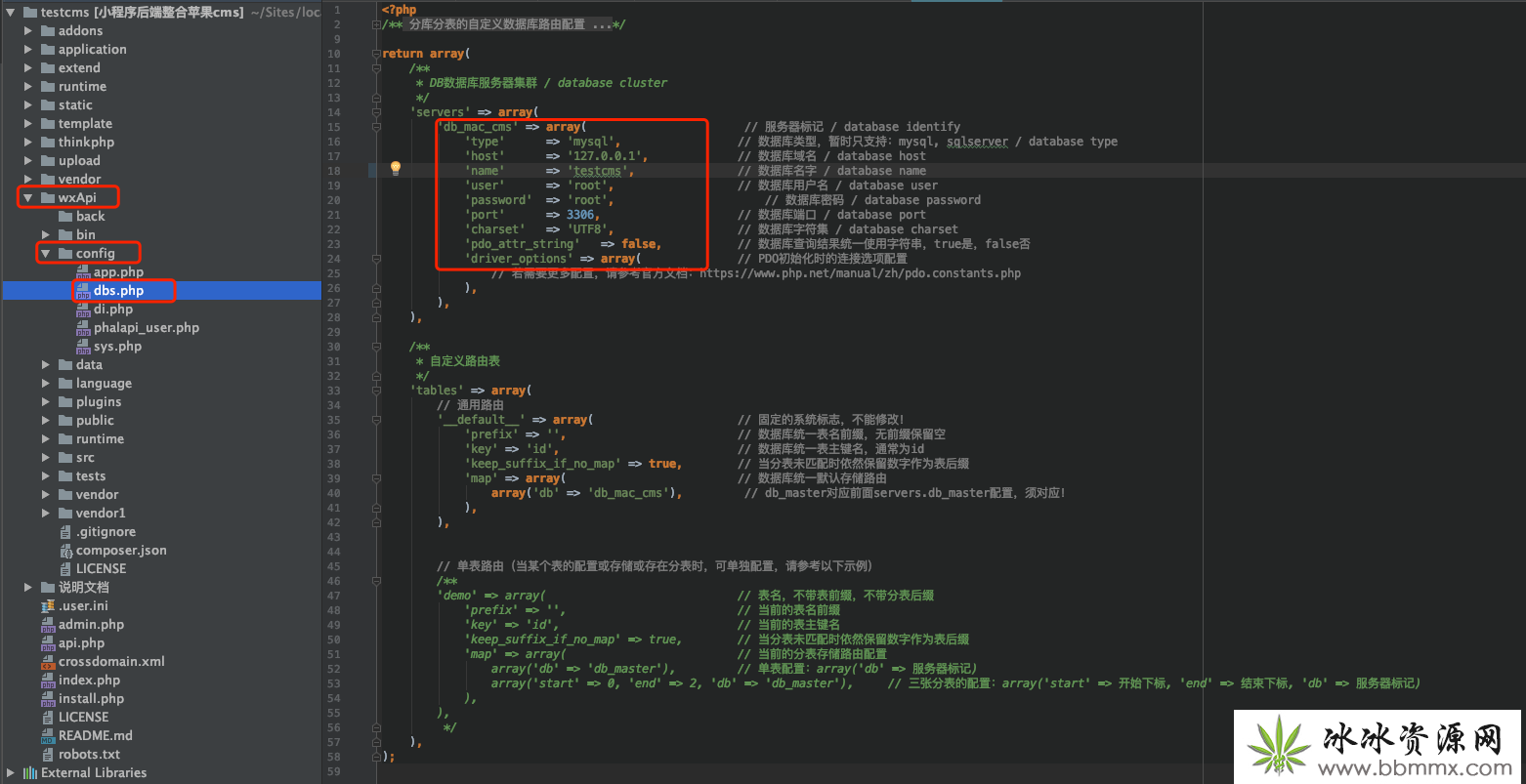This screenshot has height=784, width=1526.
Task: Click the 'pdo_attr_string' key in the code
Action: [x=522, y=244]
